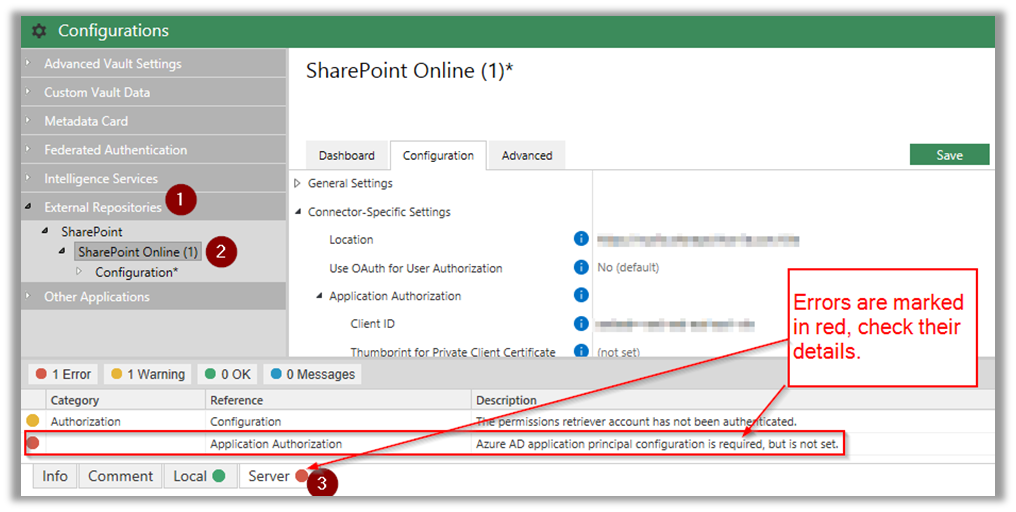Collapse Connector-Specific Settings
Viewport: 1016px width, 512px height.
(x=297, y=212)
